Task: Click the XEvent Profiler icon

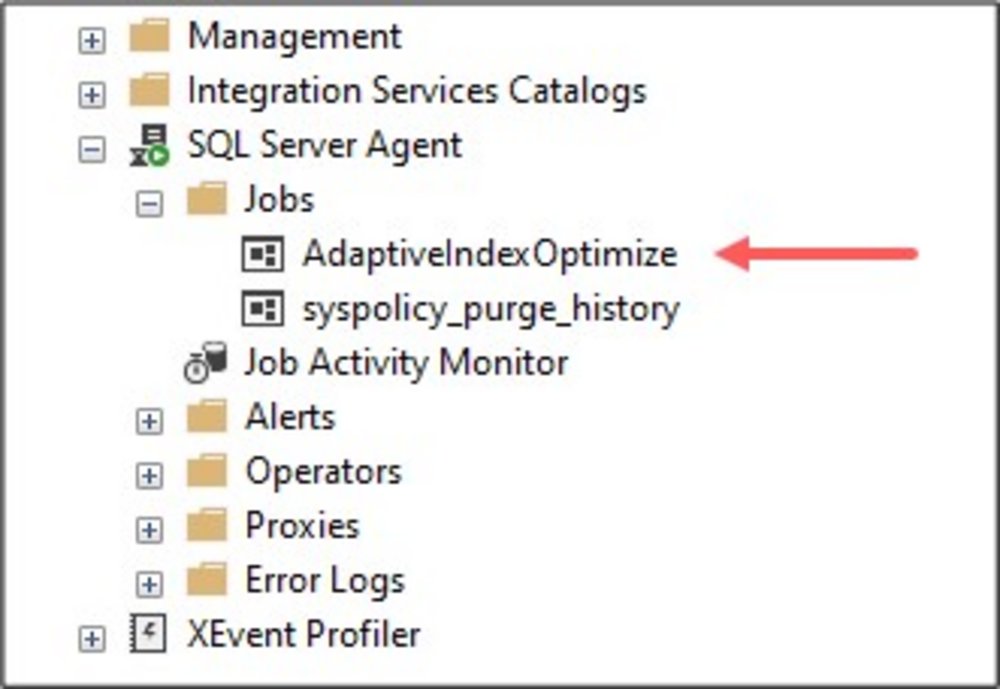Action: (150, 634)
